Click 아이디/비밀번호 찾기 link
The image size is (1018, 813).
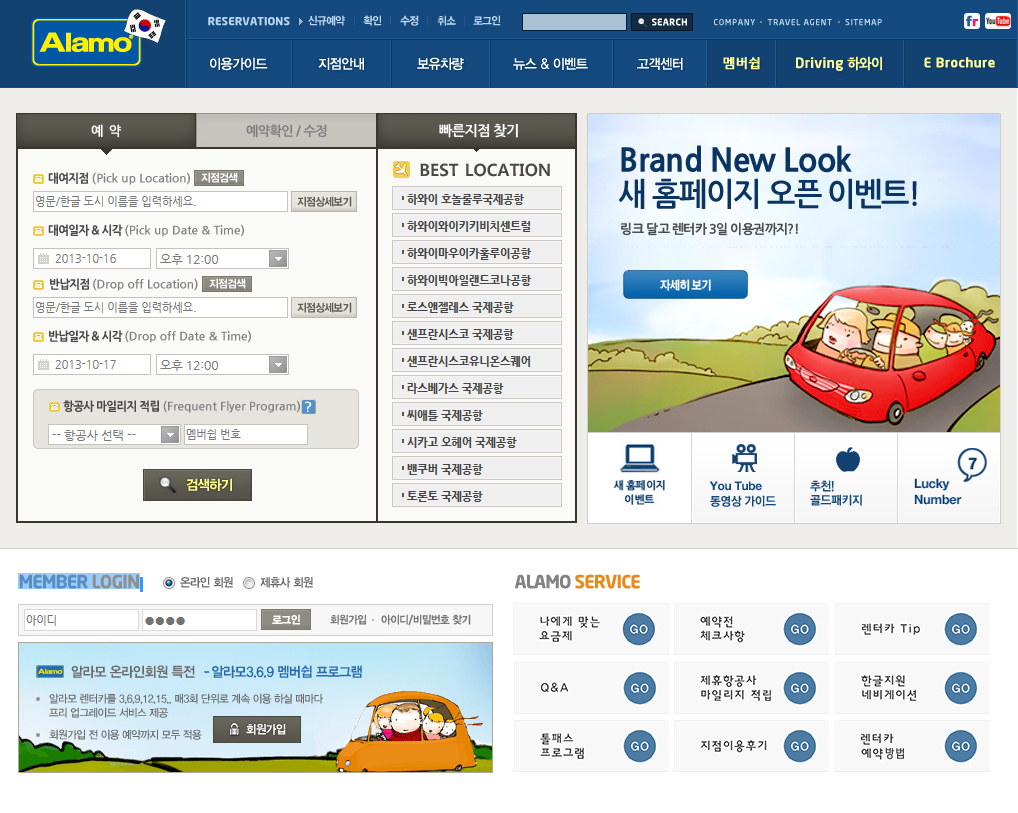coord(426,619)
